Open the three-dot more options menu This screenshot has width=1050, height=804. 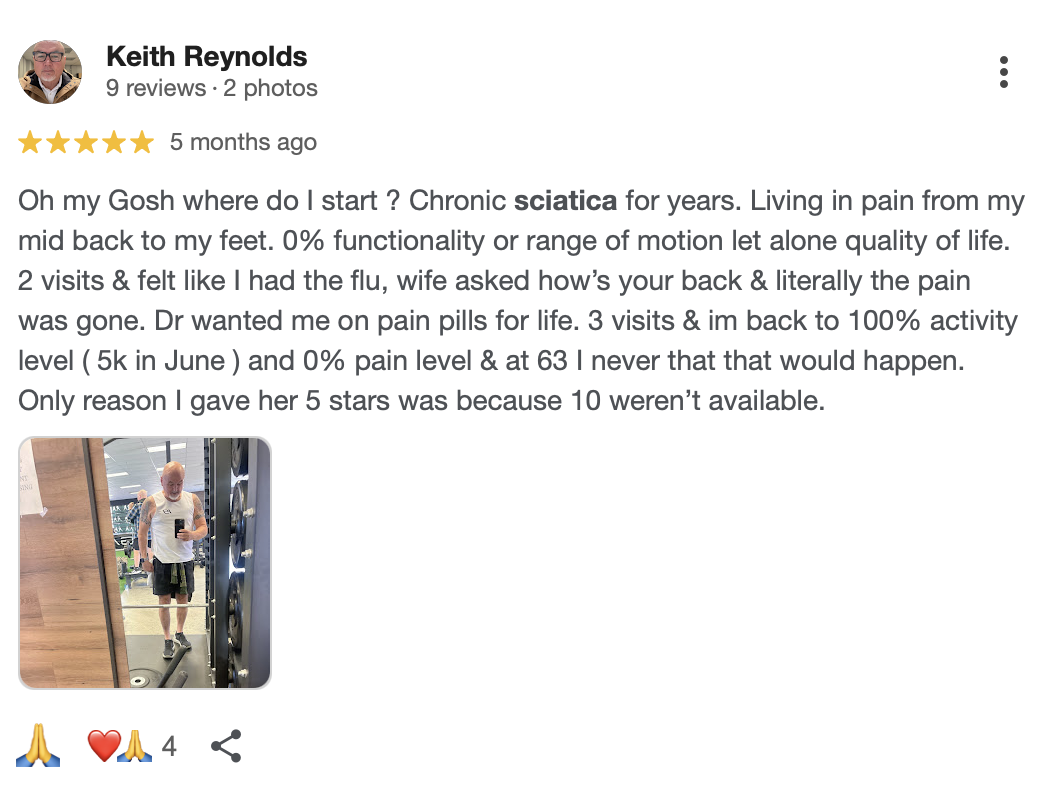(1003, 72)
